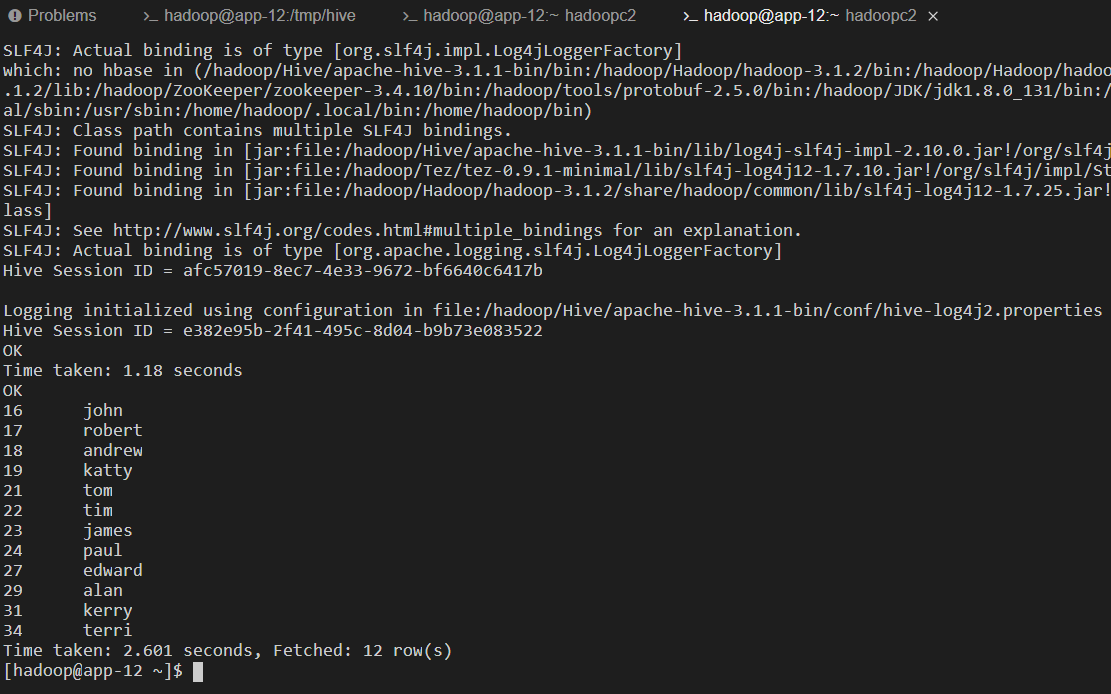Click the Hive Session ID starting afc57019
The image size is (1111, 694).
click(363, 271)
